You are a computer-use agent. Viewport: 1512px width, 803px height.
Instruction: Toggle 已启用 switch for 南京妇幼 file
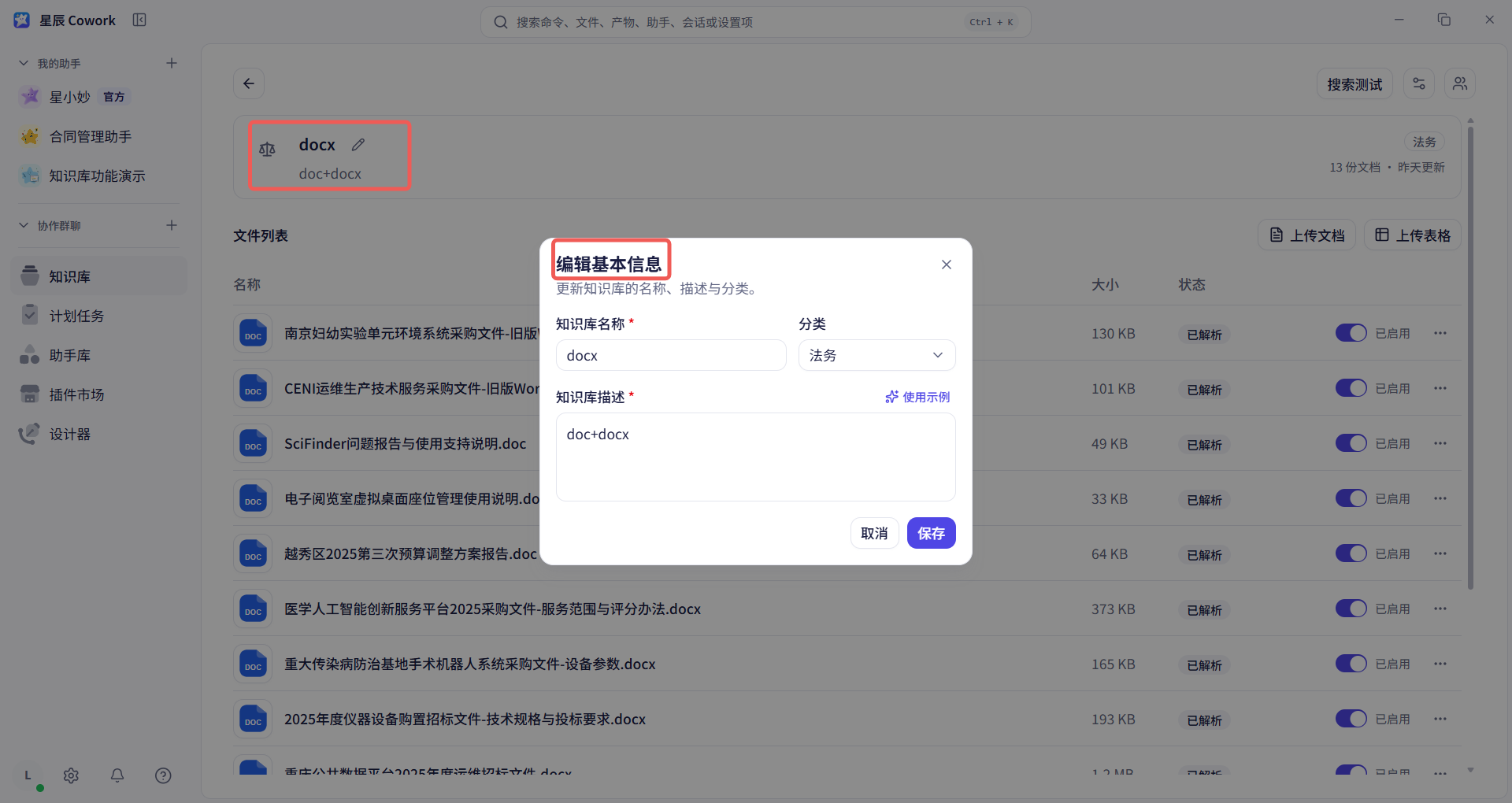pyautogui.click(x=1351, y=333)
